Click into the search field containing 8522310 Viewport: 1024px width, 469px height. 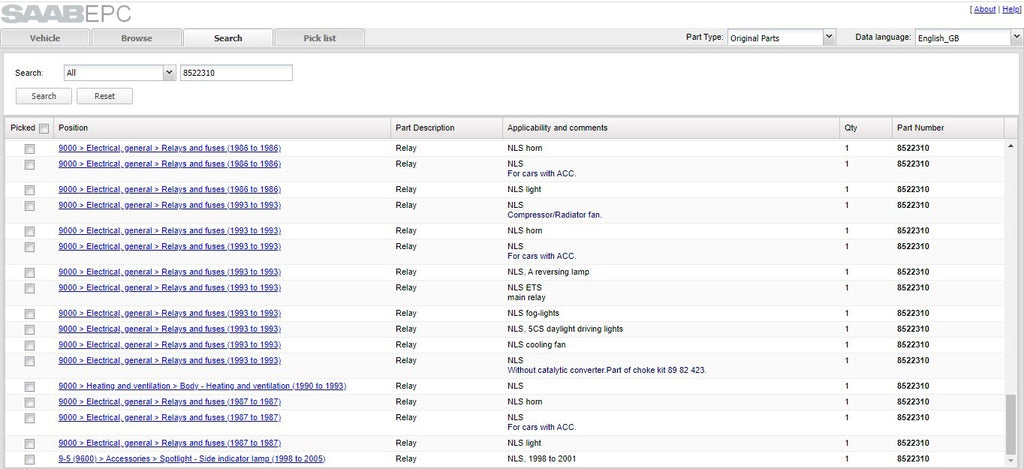[236, 73]
